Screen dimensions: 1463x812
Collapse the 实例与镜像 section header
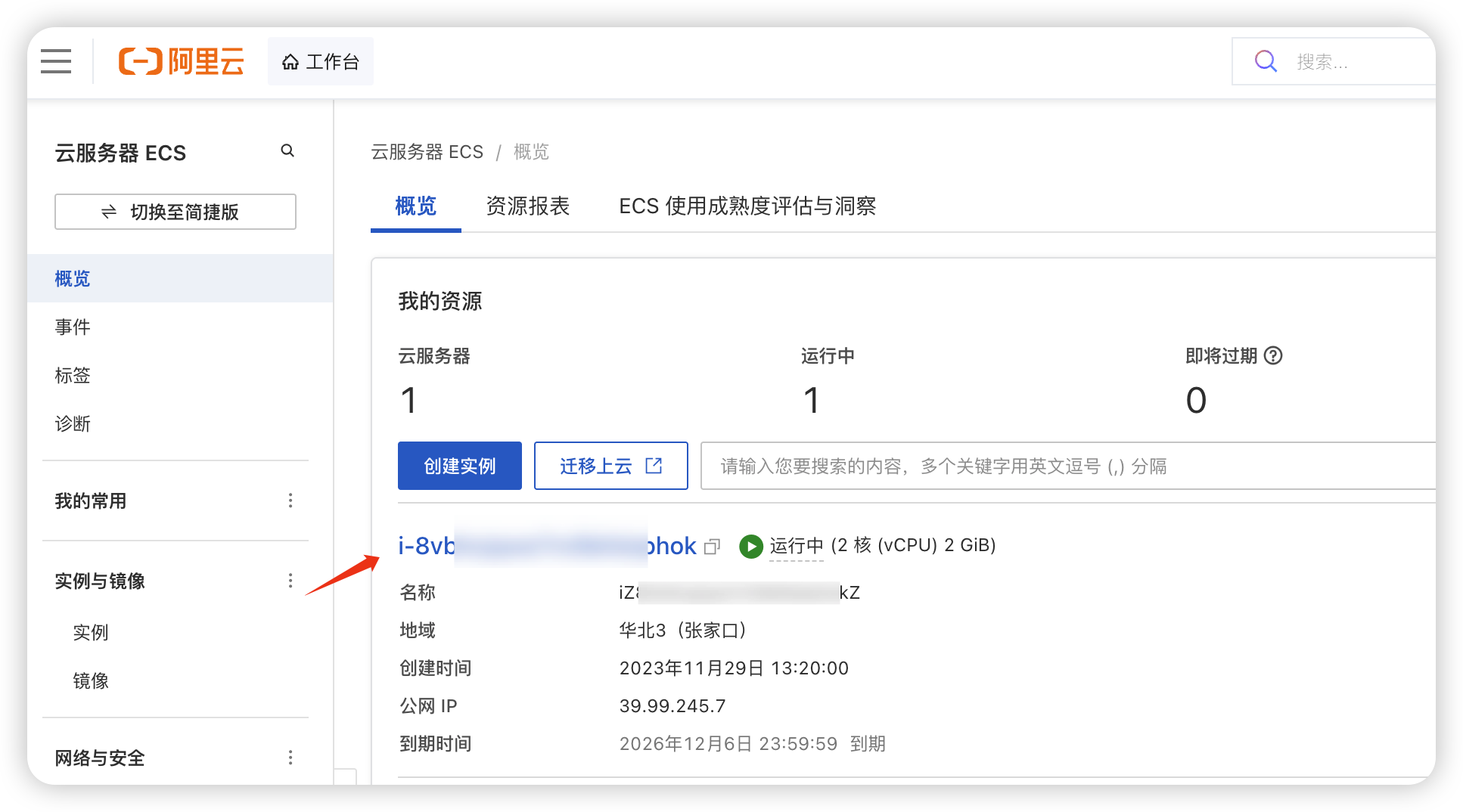click(100, 581)
